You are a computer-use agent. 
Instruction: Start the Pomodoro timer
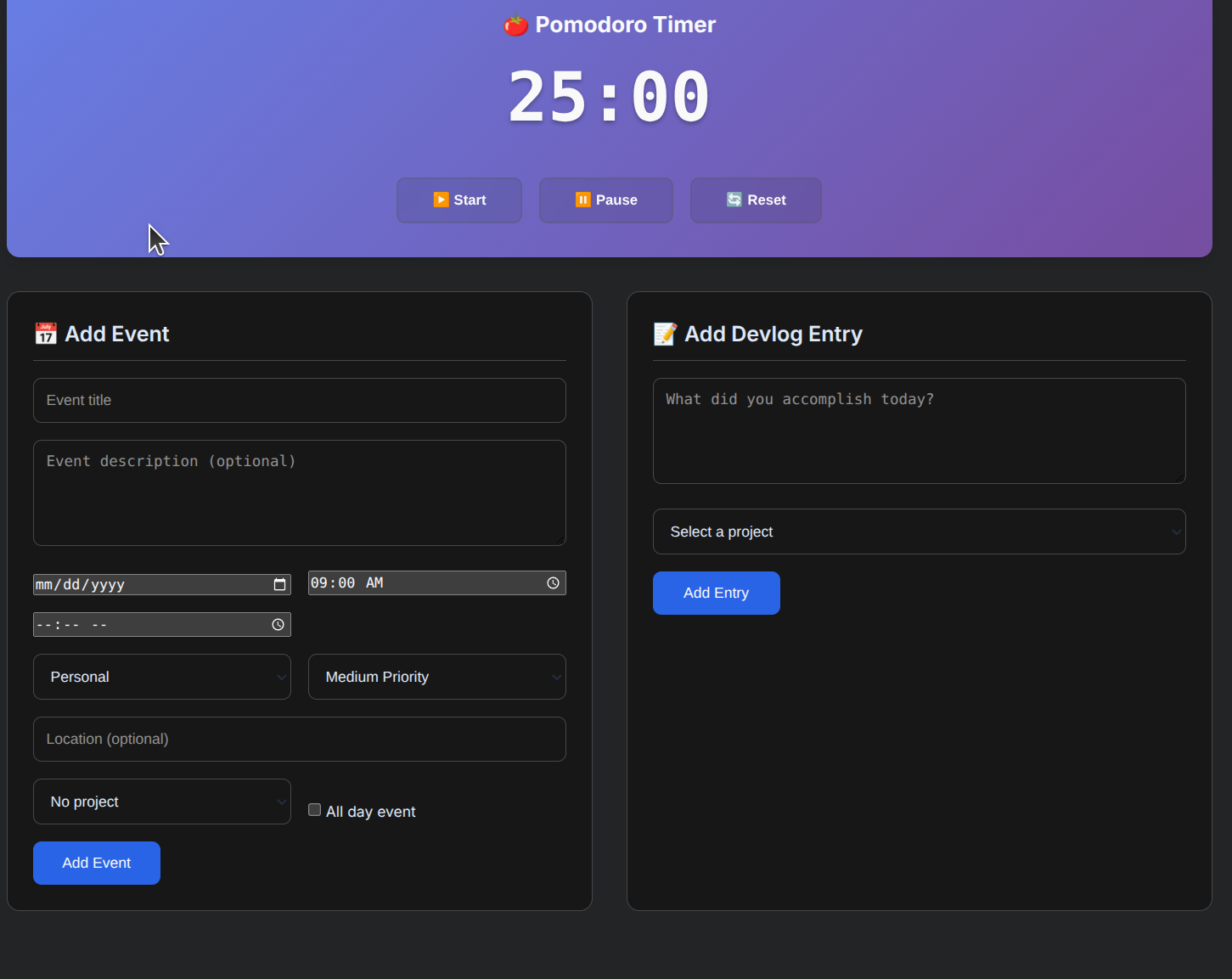459,200
